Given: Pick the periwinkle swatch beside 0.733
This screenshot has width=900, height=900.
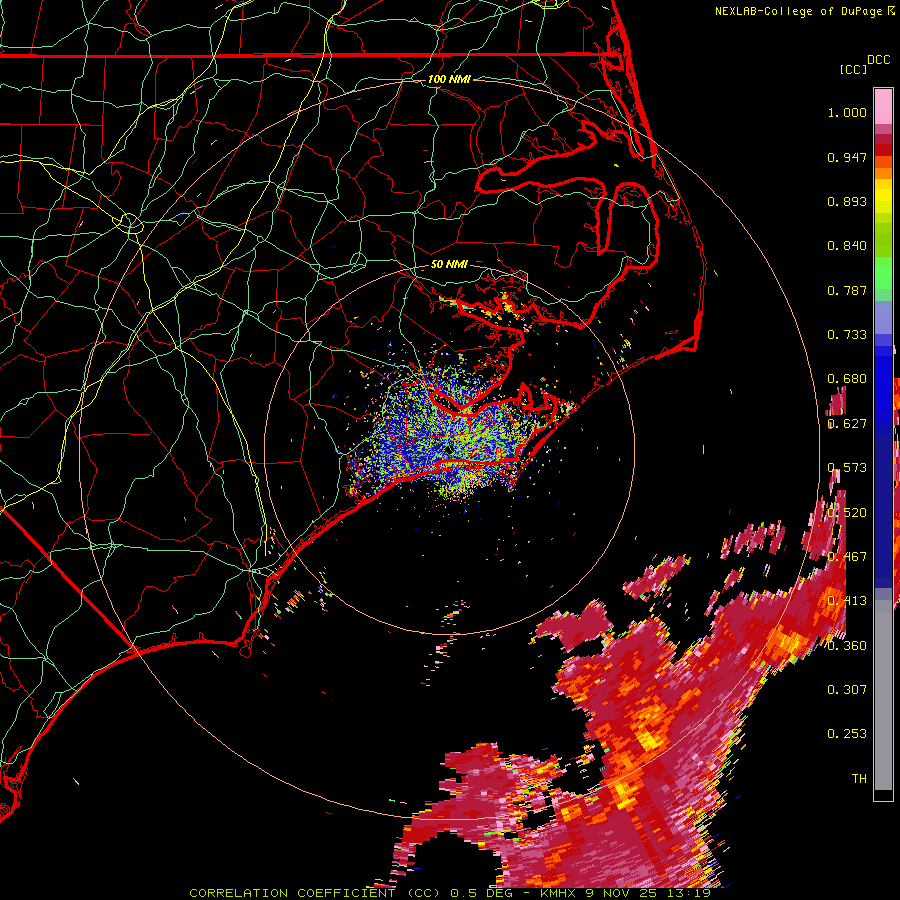Looking at the screenshot, I should [883, 321].
